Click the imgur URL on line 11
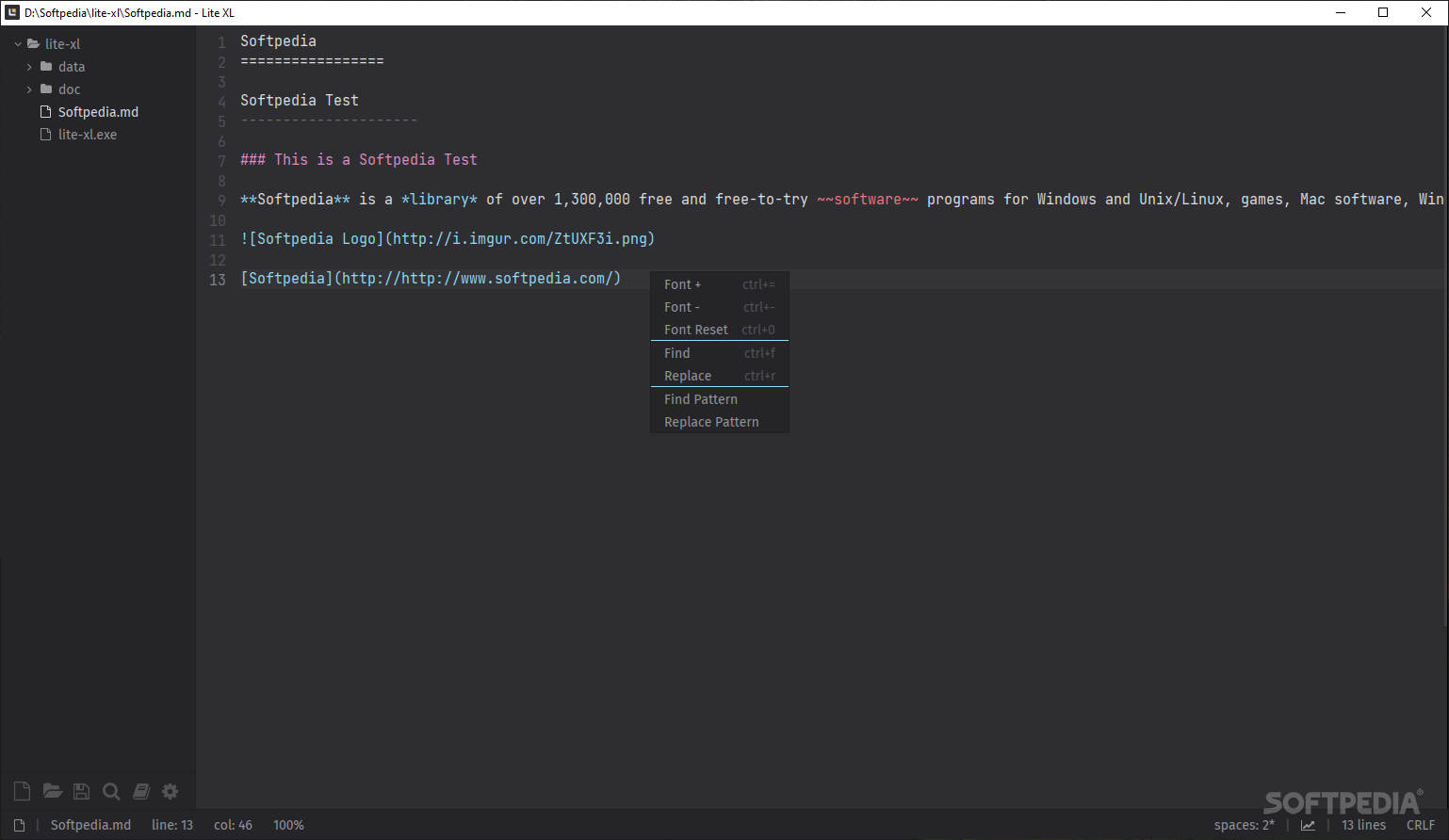Screen dimensions: 1449x840 [519, 238]
